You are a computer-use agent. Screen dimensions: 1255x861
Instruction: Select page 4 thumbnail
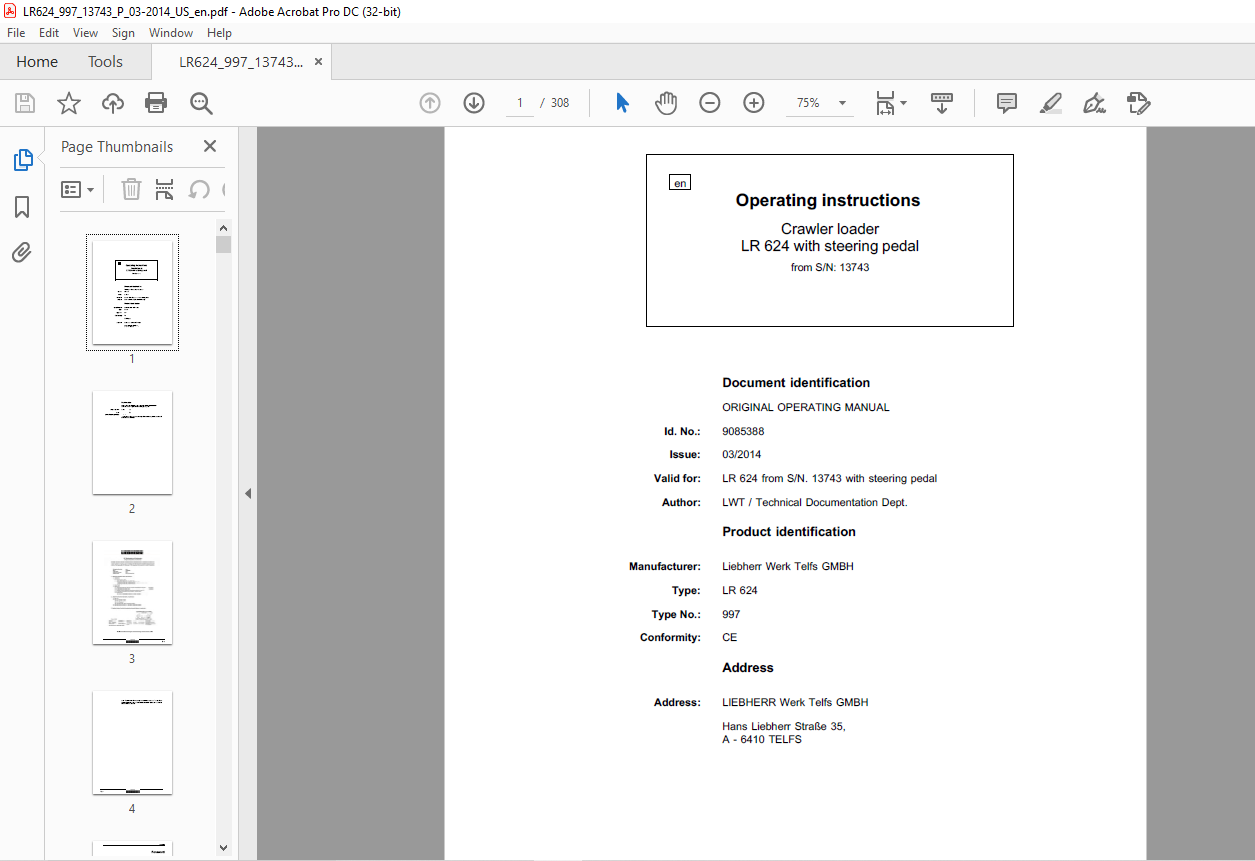(132, 742)
